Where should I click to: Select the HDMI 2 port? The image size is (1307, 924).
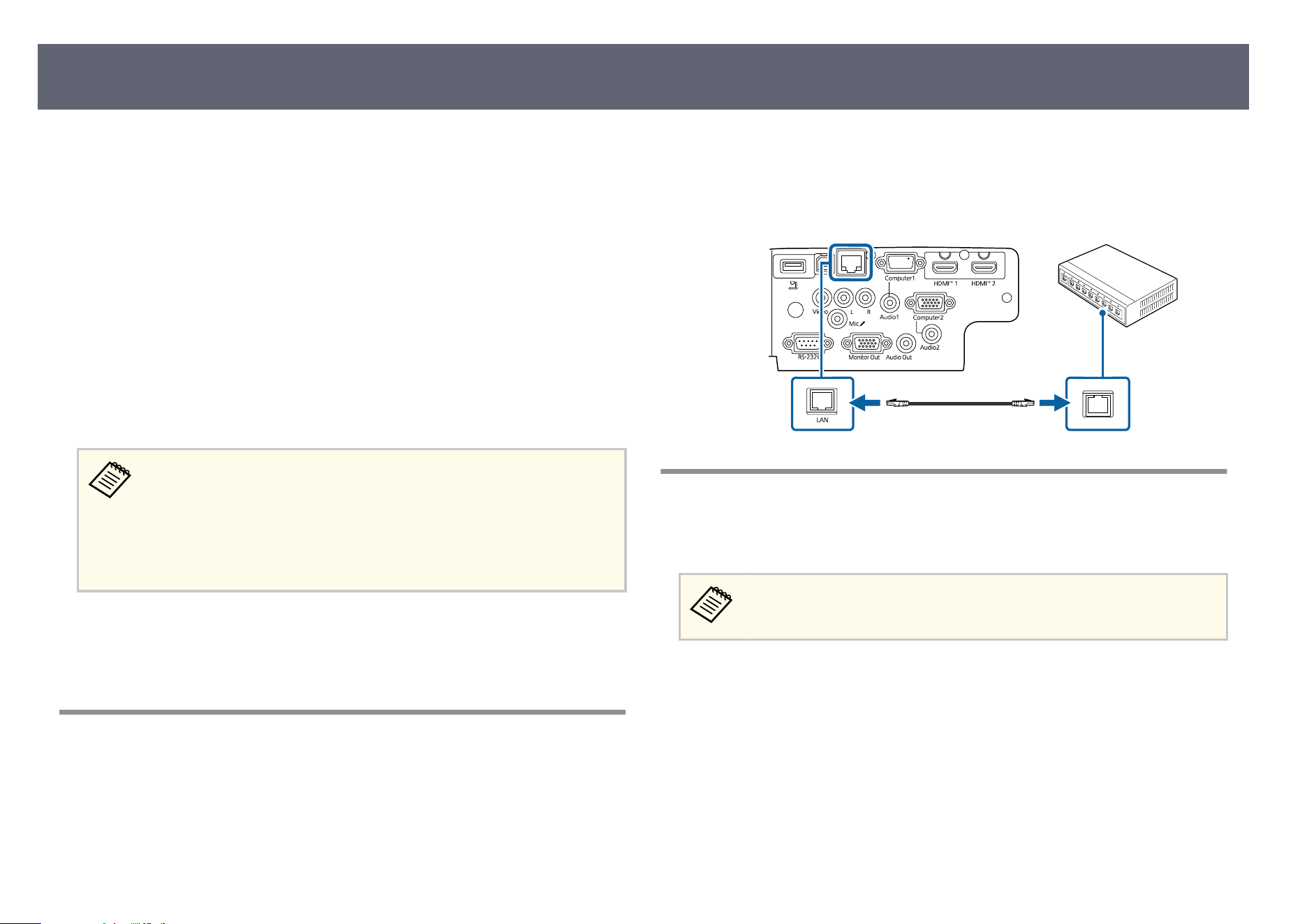(984, 267)
